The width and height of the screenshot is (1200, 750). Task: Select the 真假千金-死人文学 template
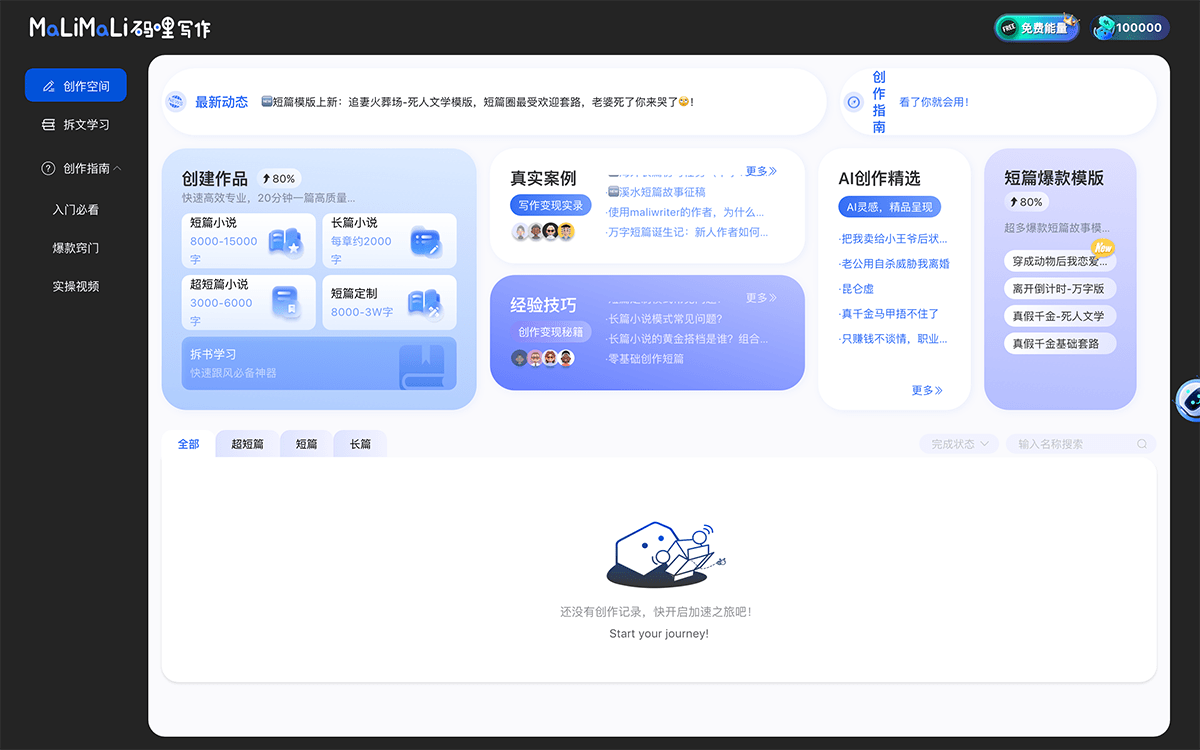point(1059,315)
